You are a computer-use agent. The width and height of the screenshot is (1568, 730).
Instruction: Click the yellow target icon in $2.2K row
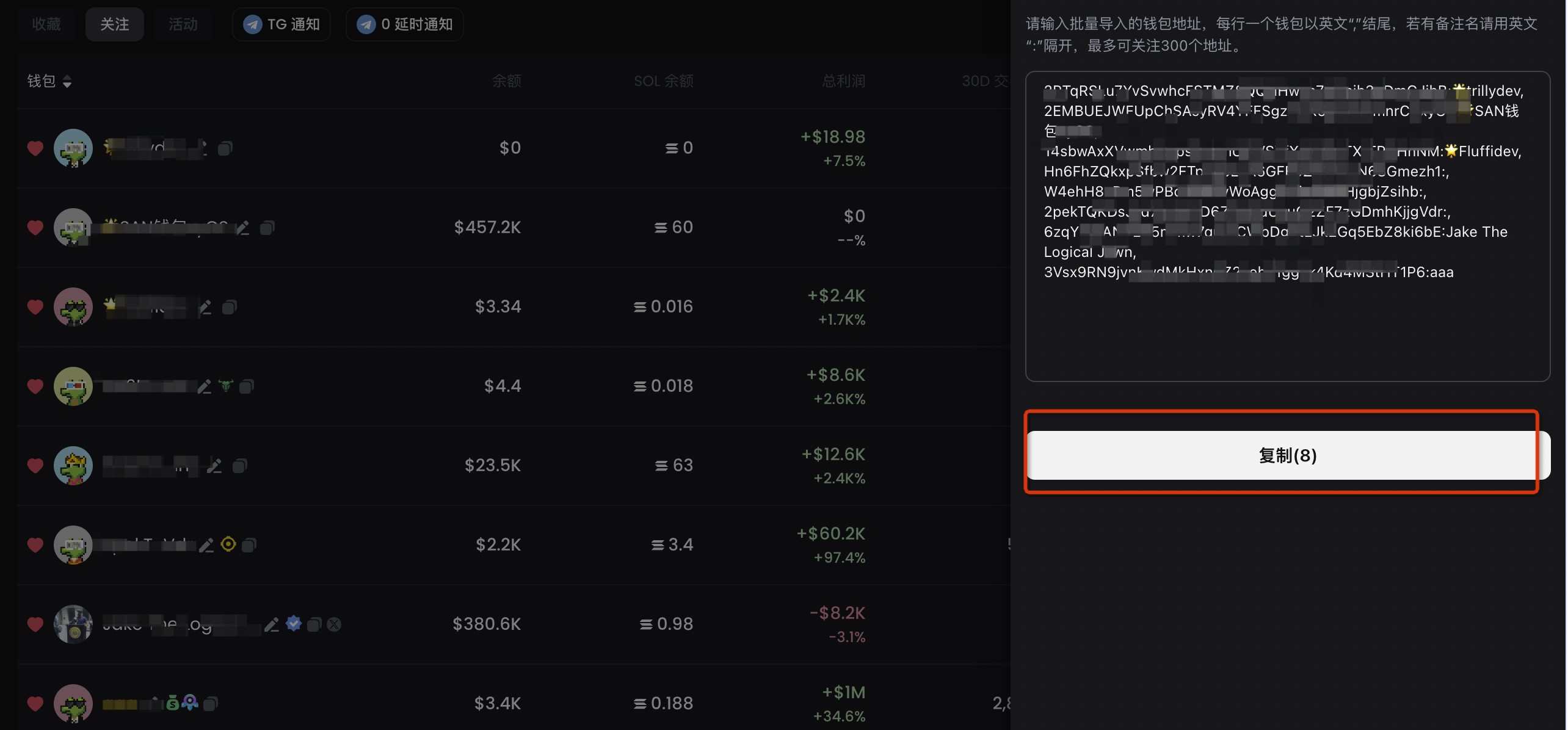(x=228, y=544)
